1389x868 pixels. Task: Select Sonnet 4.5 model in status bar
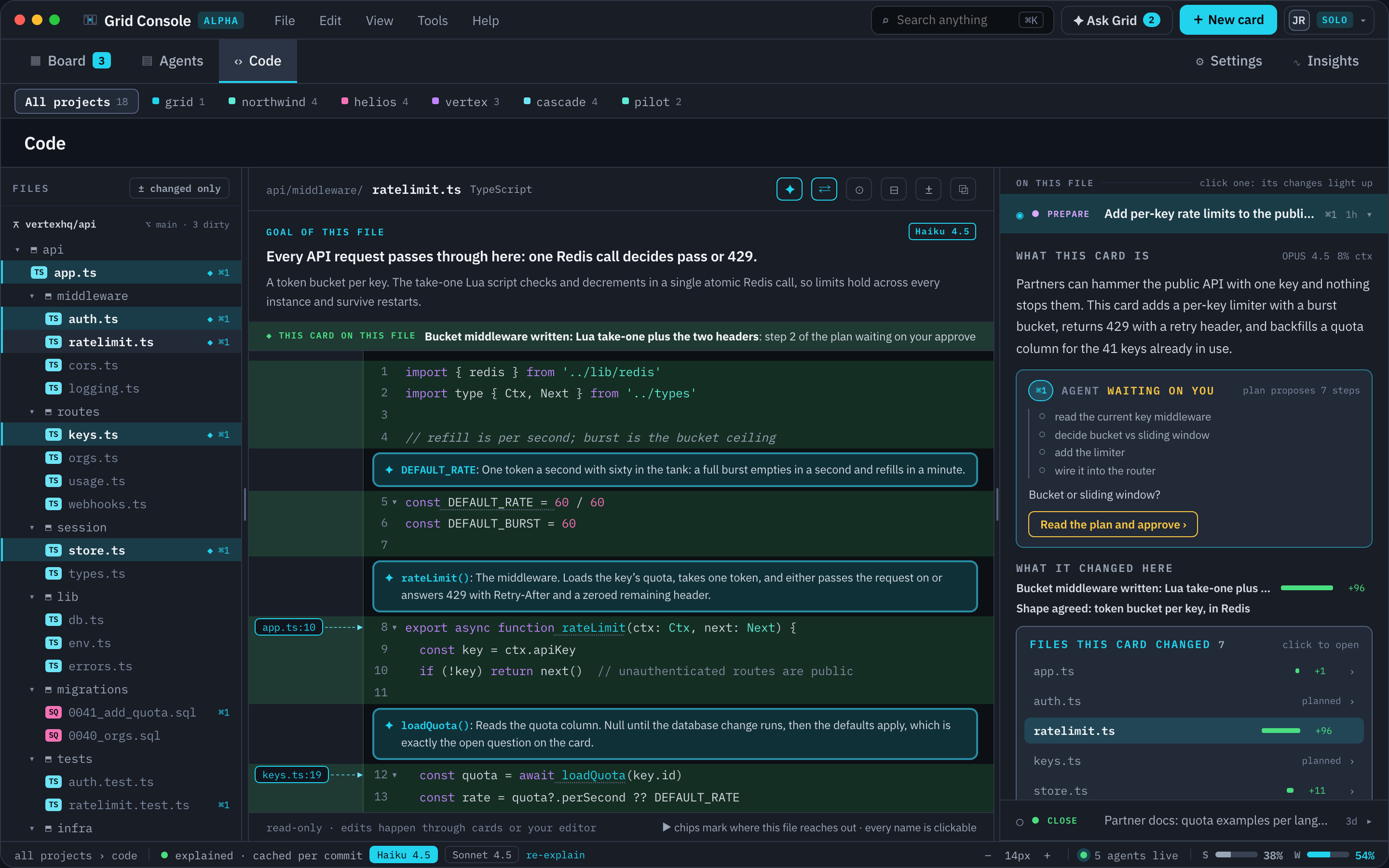pos(481,855)
